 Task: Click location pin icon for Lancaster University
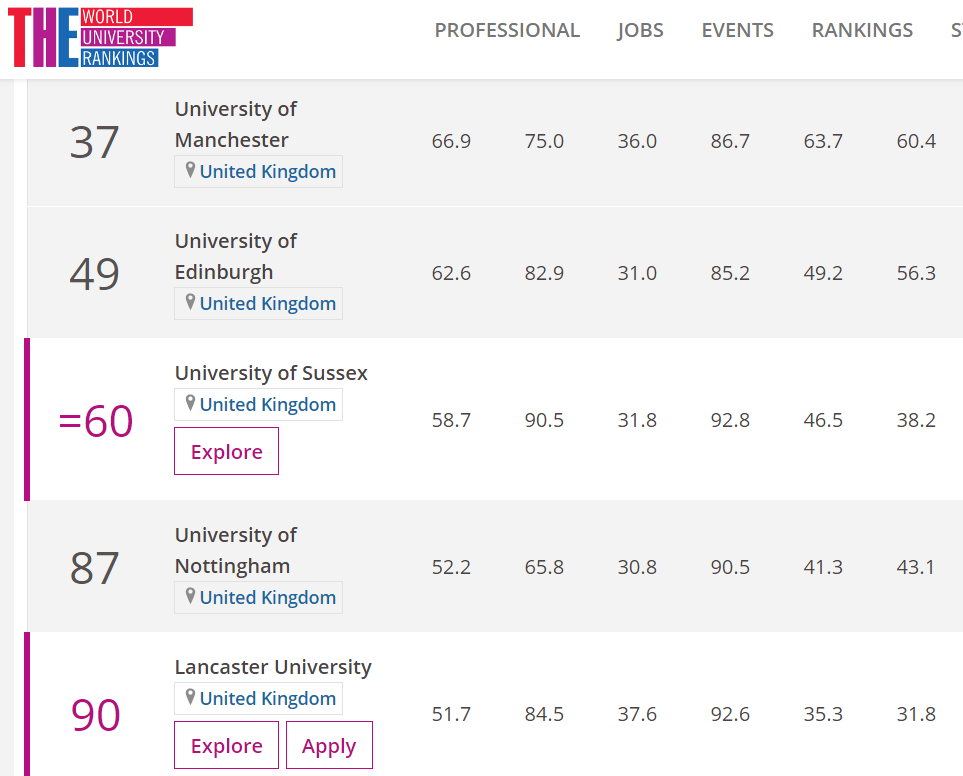pos(190,698)
